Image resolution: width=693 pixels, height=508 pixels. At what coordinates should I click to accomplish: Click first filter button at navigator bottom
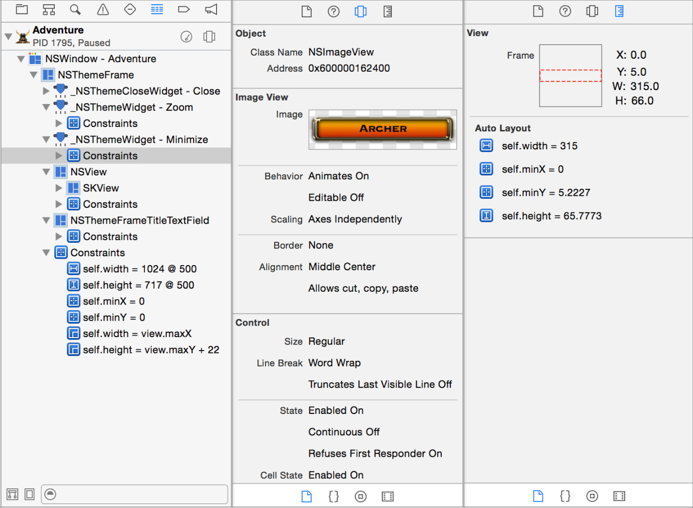12,494
